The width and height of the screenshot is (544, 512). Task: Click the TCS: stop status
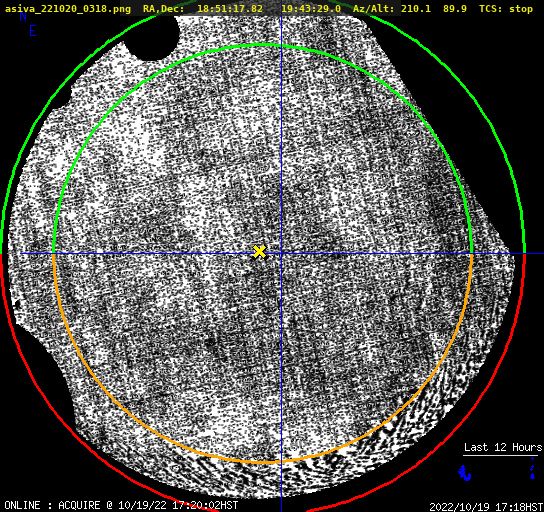pos(506,9)
